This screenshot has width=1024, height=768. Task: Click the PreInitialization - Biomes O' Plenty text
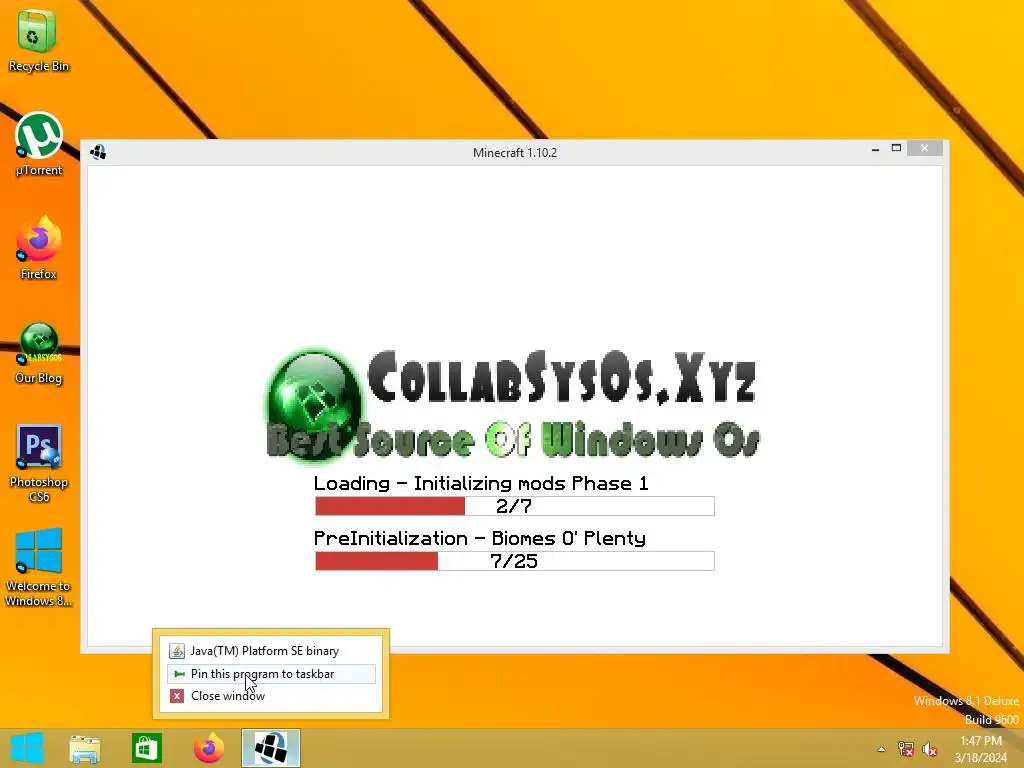[480, 539]
